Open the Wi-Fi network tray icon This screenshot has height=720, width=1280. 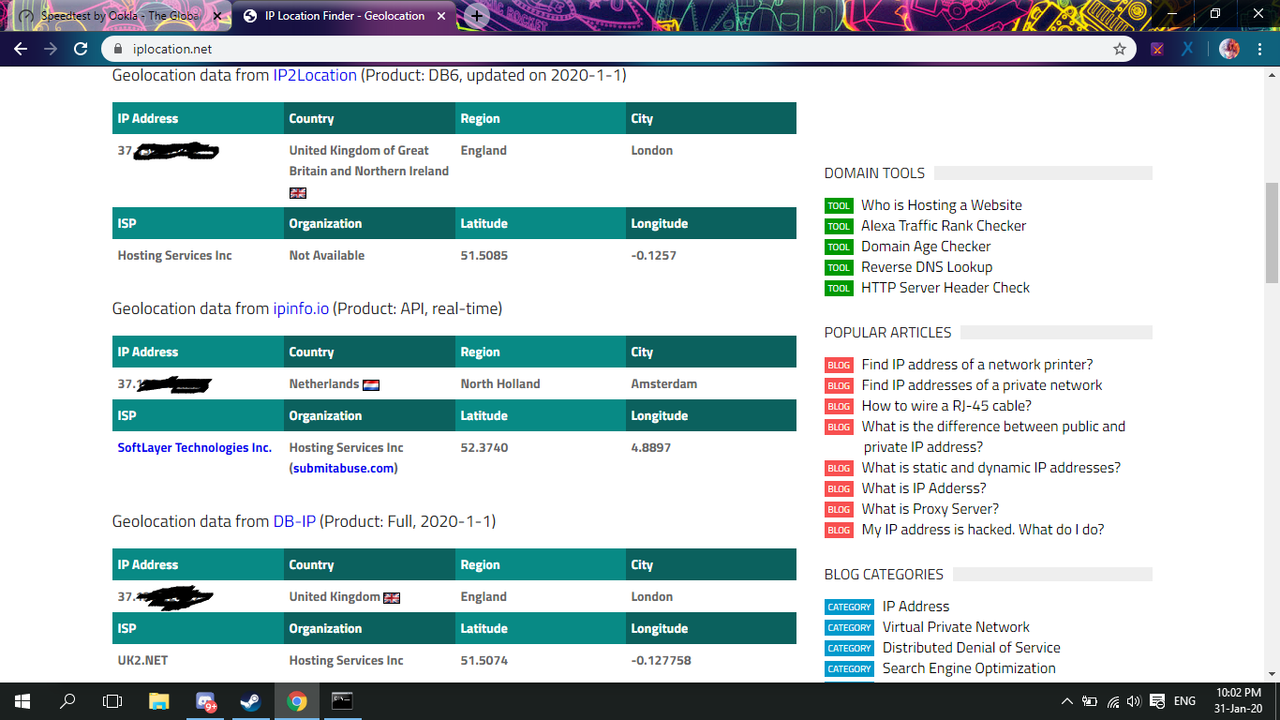(x=1111, y=701)
